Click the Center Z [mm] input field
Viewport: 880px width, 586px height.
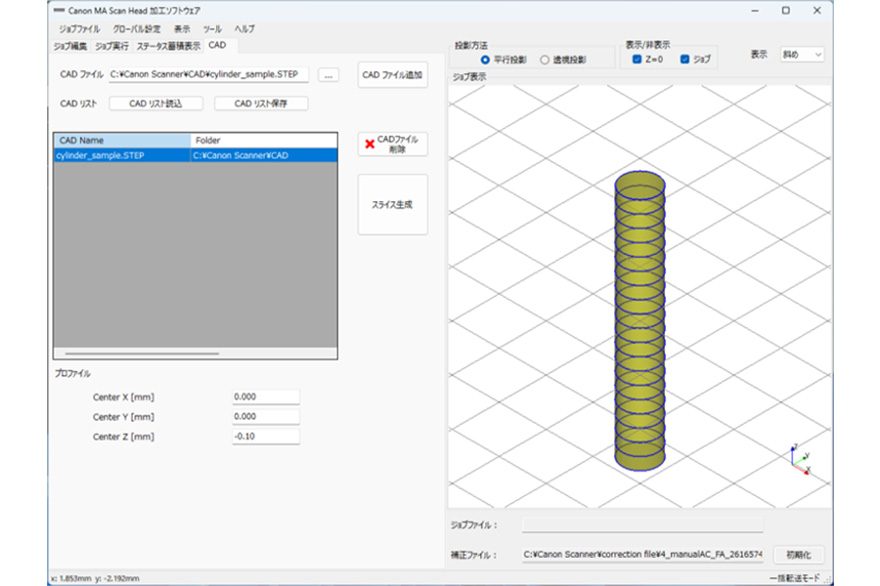point(266,437)
